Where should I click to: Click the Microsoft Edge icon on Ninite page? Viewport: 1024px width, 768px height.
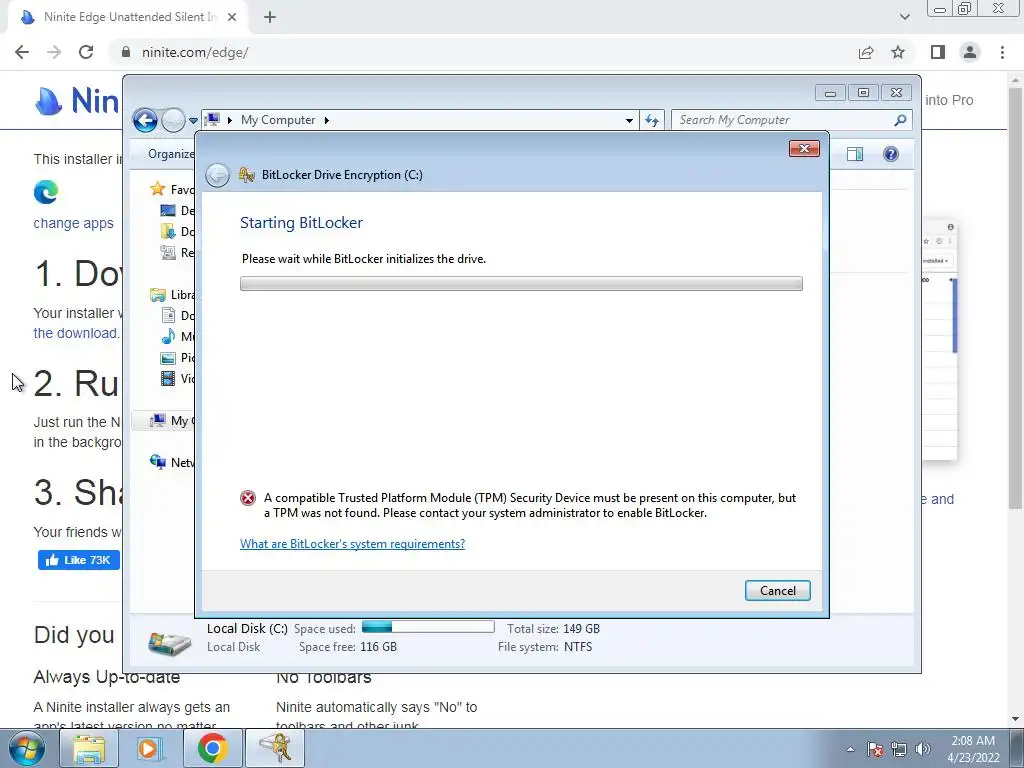(46, 192)
